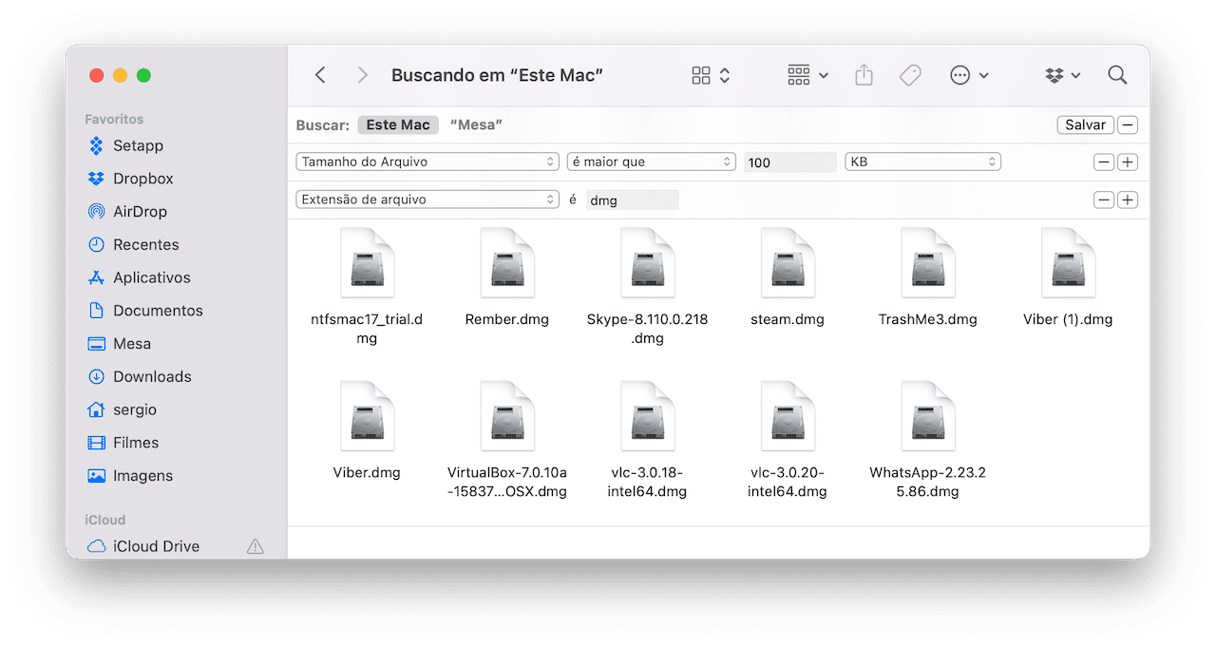This screenshot has height=646, width=1216.
Task: Select the ntfsmac17_trial.dmg file icon
Action: (x=367, y=263)
